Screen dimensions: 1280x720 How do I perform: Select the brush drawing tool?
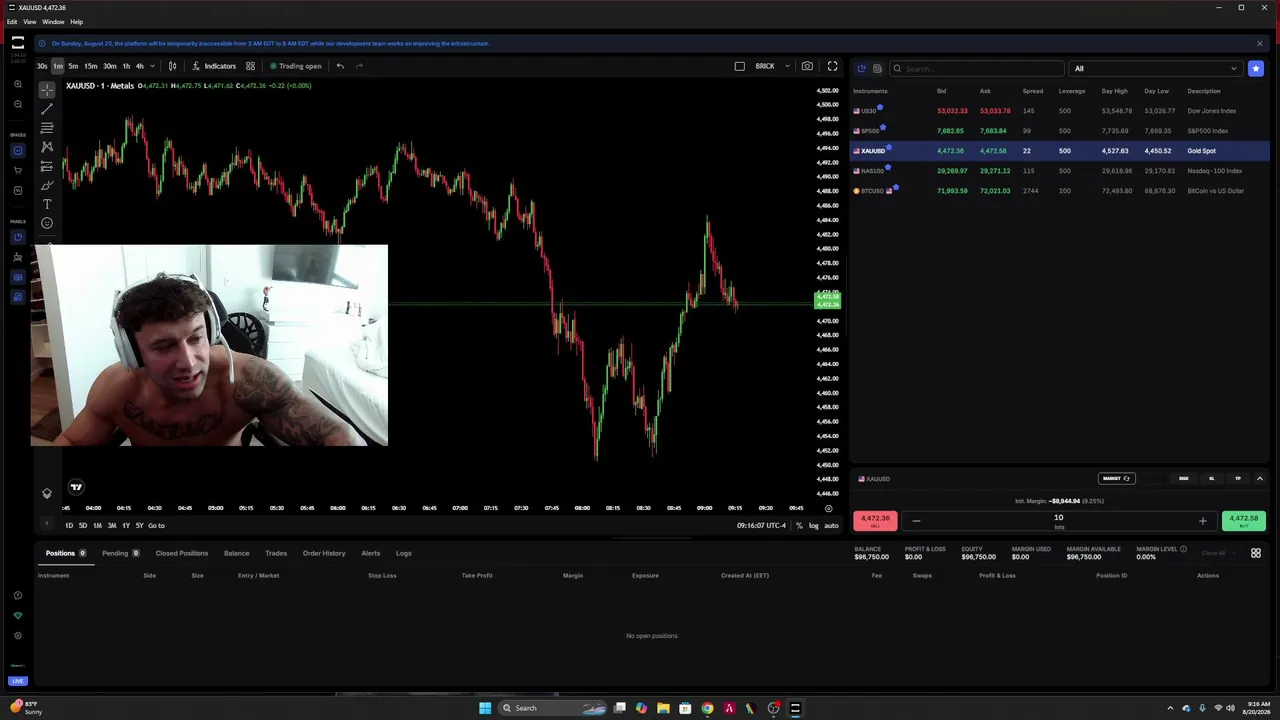[x=47, y=185]
